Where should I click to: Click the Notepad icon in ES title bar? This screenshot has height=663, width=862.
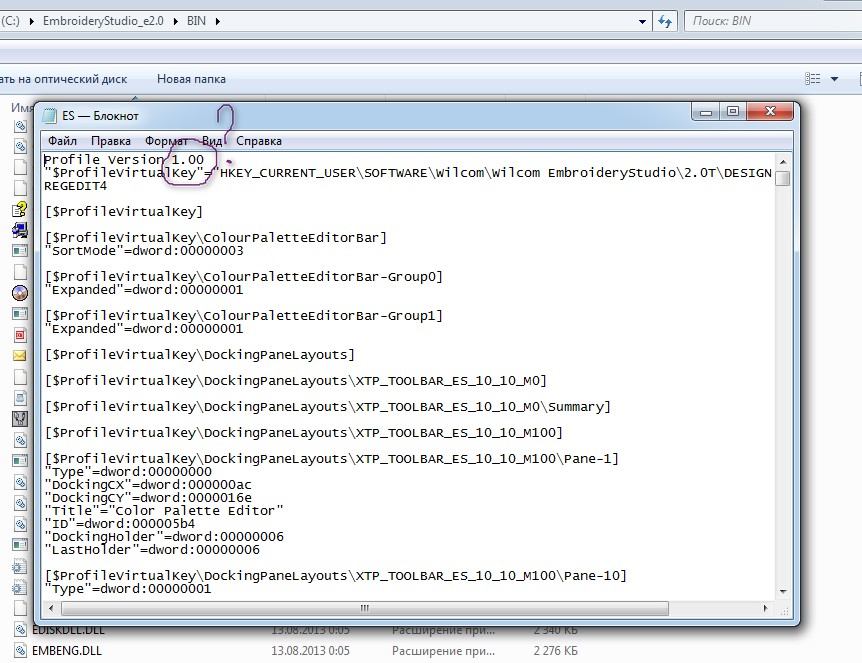pyautogui.click(x=50, y=116)
